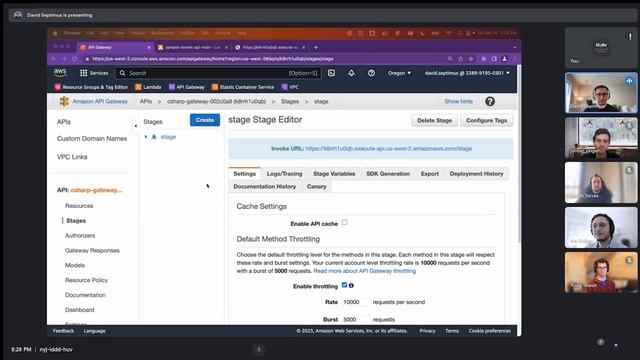Click the Delete Stage button

(x=434, y=120)
